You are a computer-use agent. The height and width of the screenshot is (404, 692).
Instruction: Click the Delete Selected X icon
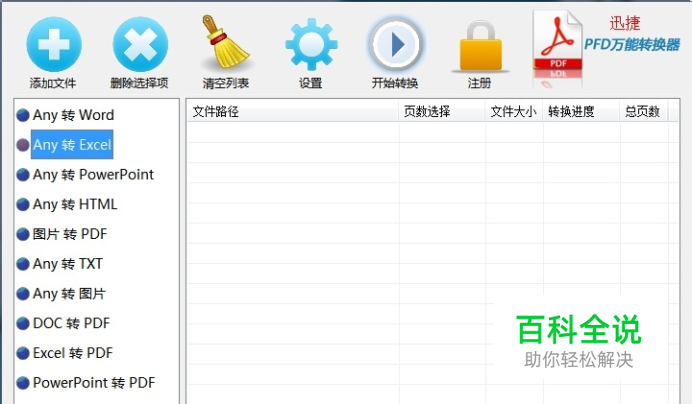coord(140,44)
